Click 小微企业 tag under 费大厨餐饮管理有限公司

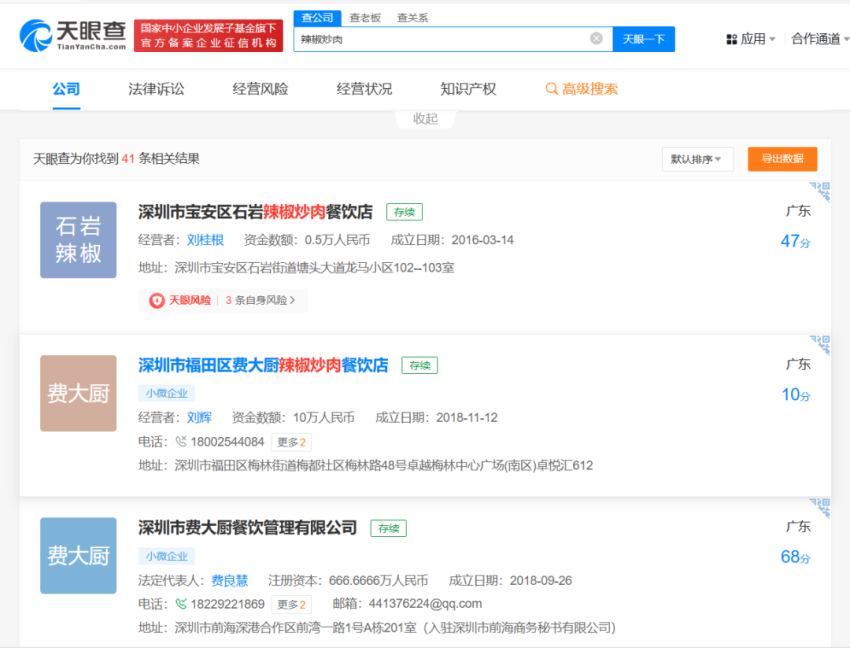click(x=166, y=556)
